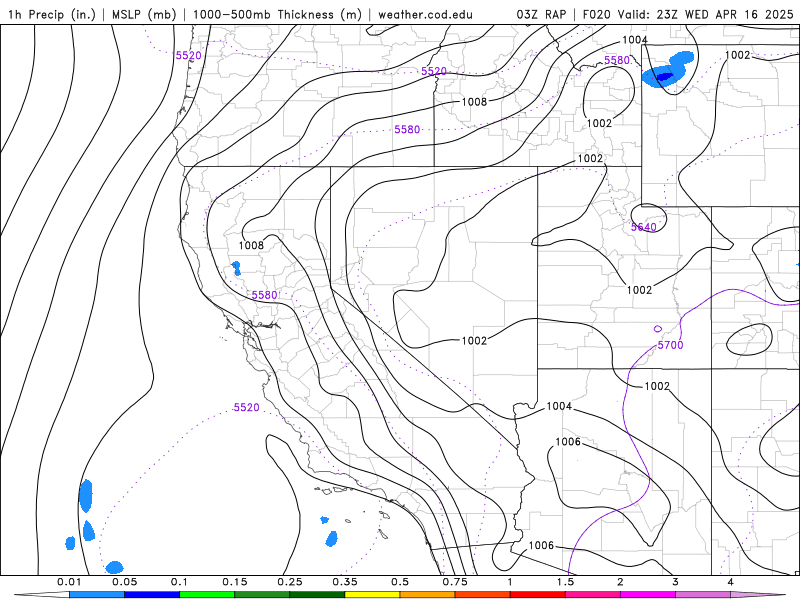Viewport: 800px width, 600px height.
Task: Select the legend value 3
Action: [676, 582]
